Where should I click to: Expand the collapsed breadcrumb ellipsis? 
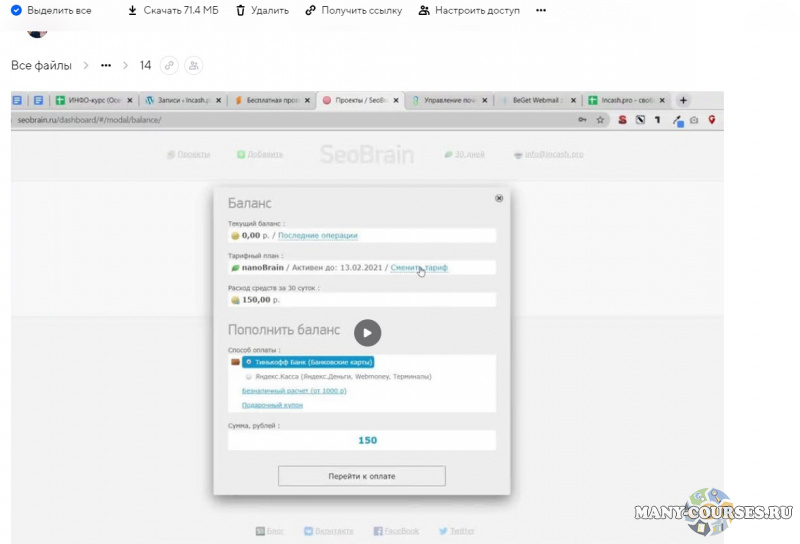pyautogui.click(x=106, y=65)
